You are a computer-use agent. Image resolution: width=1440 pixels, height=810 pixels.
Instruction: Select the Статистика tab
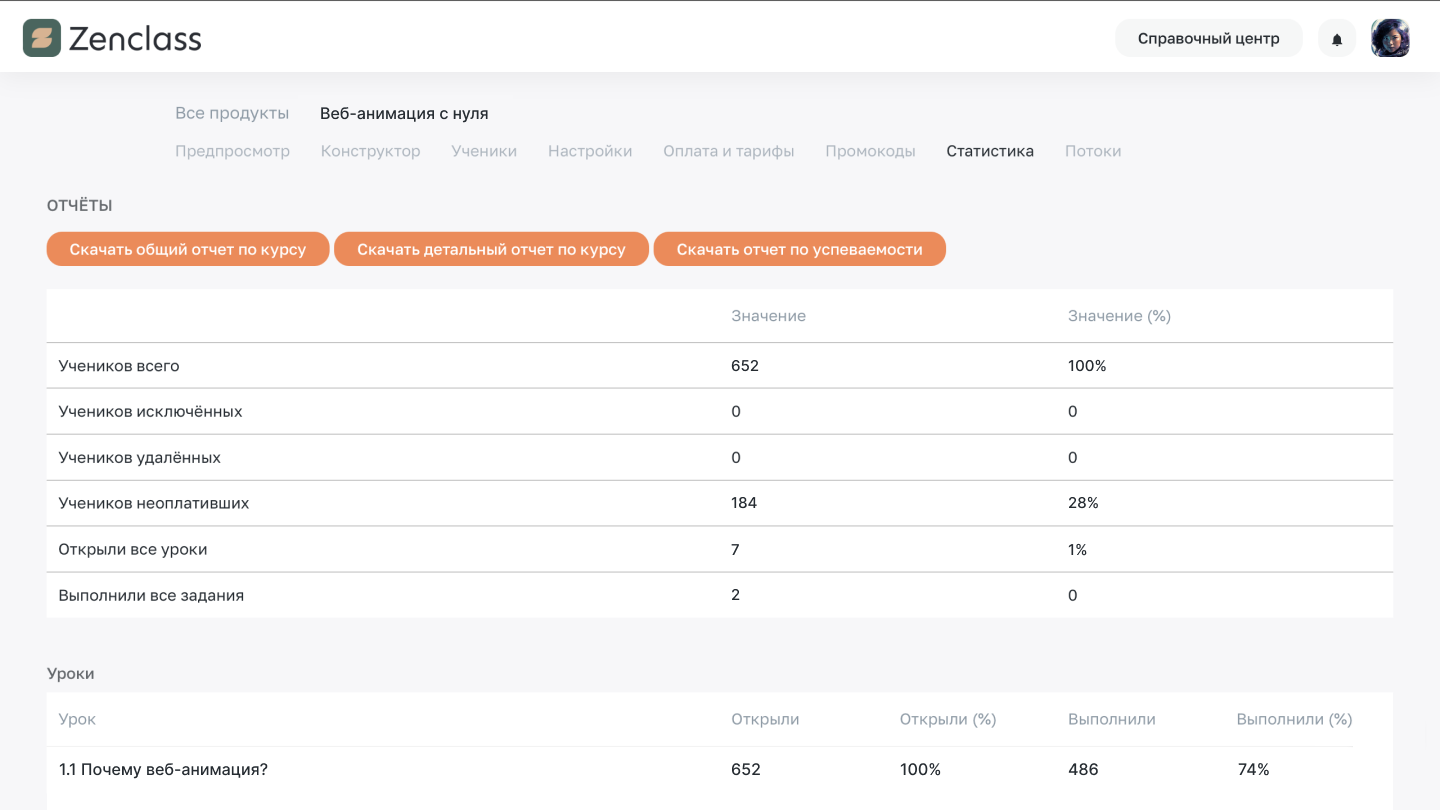[x=989, y=151]
